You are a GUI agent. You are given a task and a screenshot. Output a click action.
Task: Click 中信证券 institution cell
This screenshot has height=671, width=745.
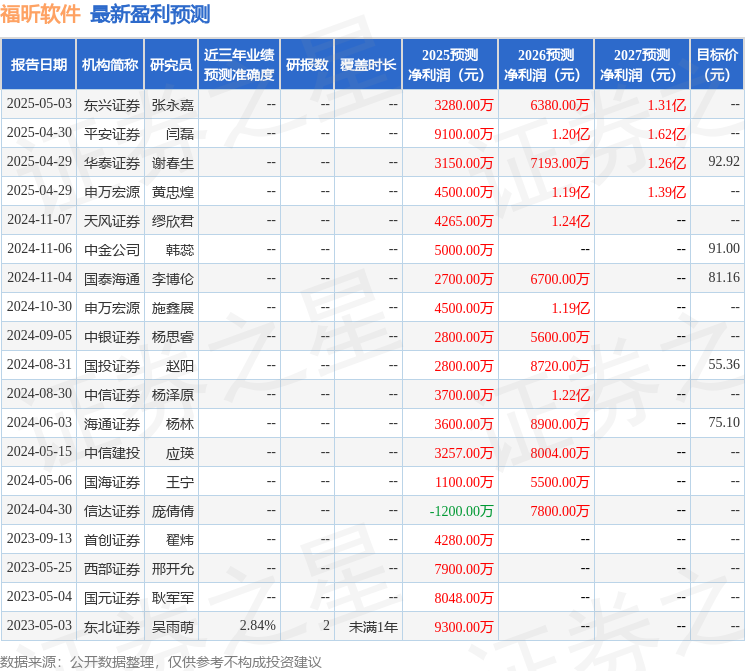click(x=112, y=395)
